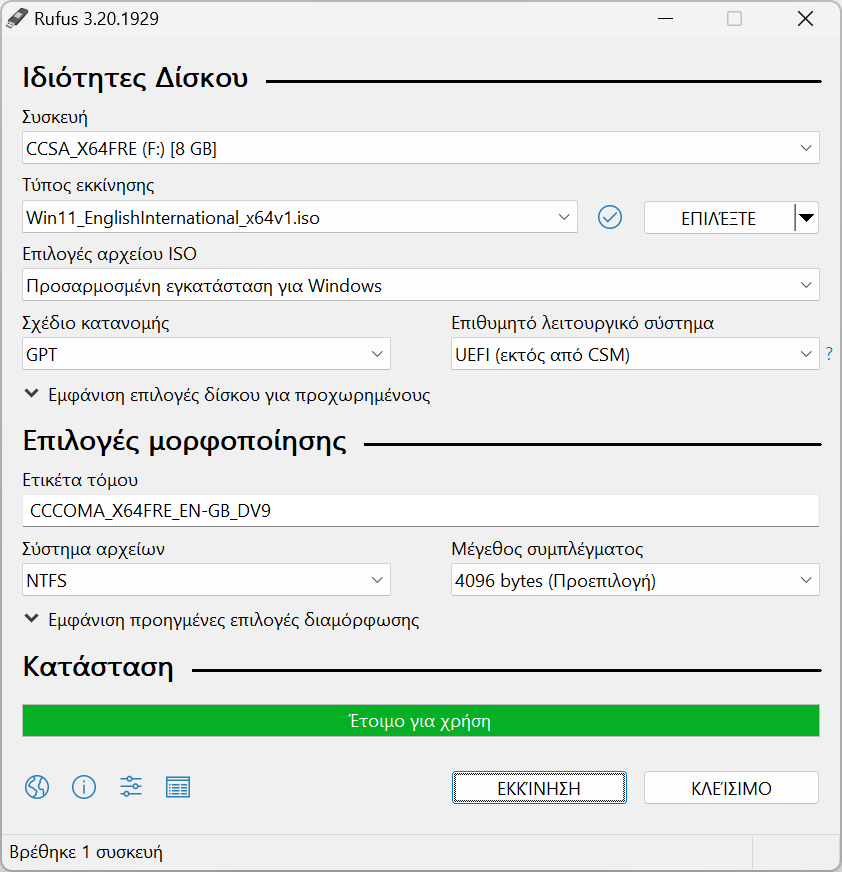842x872 pixels.
Task: Open application settings sliders icon
Action: coord(131,787)
